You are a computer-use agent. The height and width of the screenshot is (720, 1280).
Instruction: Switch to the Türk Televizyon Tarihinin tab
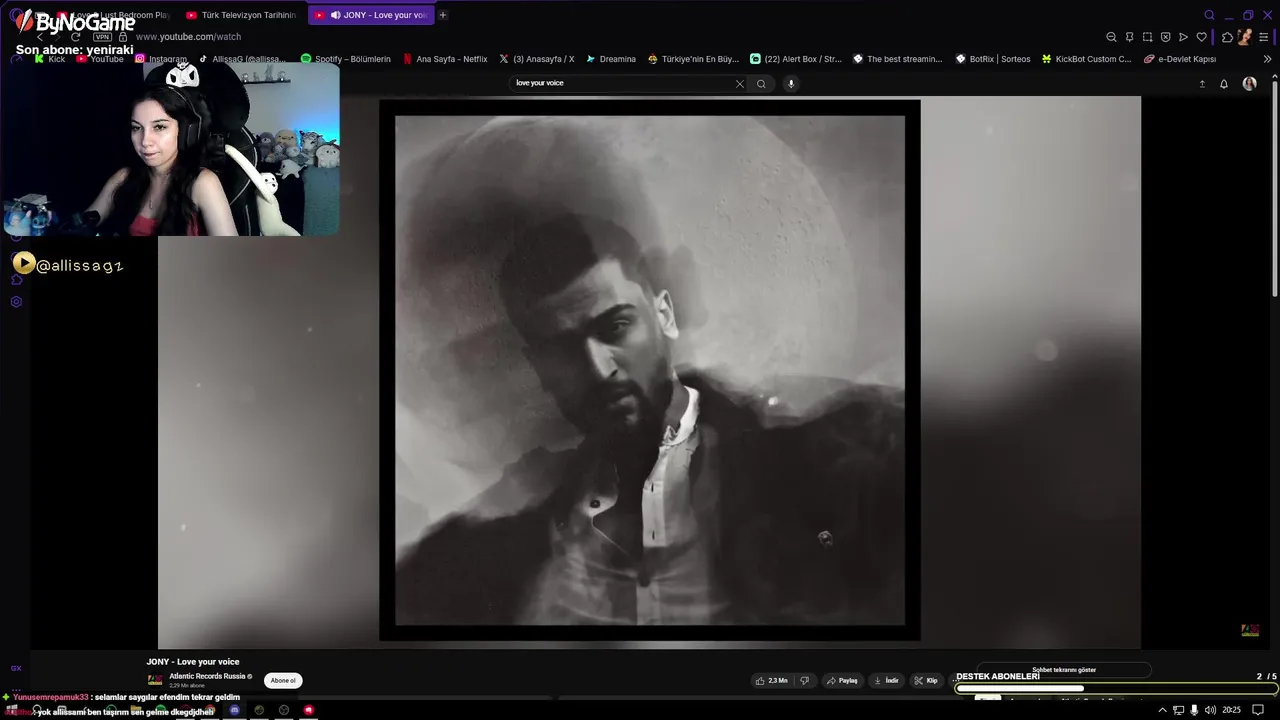tap(240, 15)
